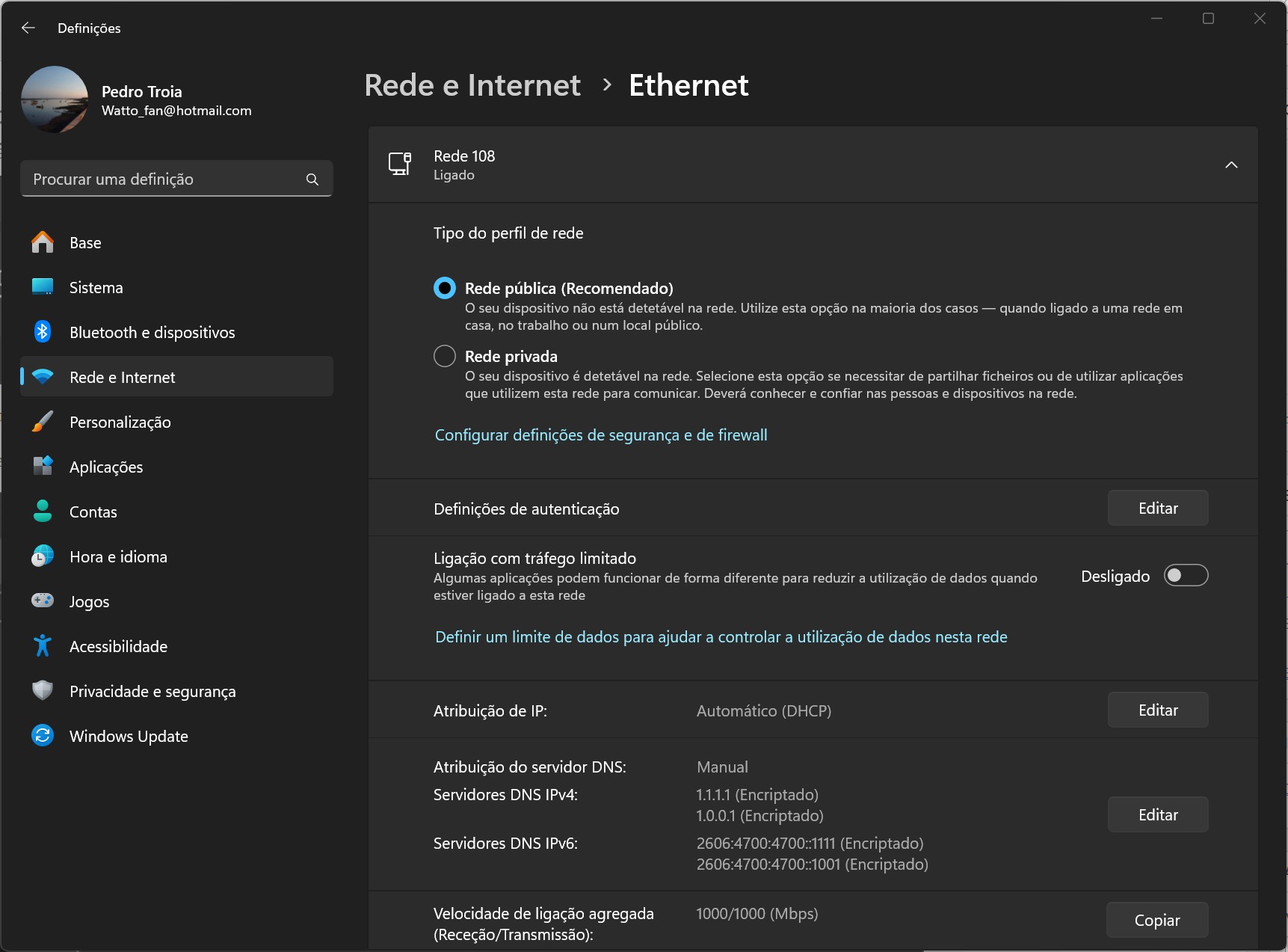1288x952 pixels.
Task: Select the Rede pública radio button
Action: pyautogui.click(x=445, y=288)
